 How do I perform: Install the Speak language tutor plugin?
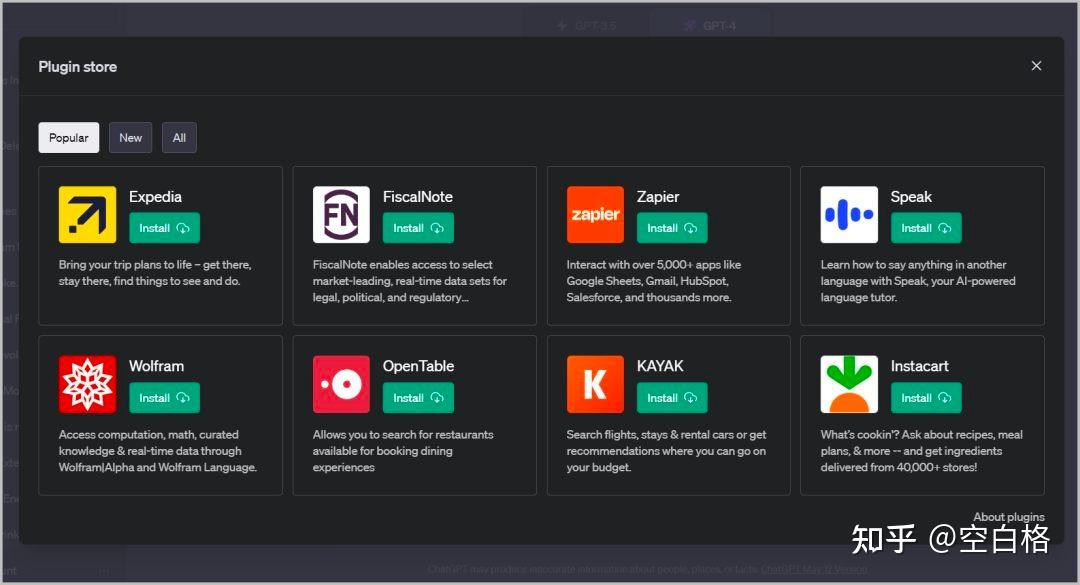[x=926, y=228]
